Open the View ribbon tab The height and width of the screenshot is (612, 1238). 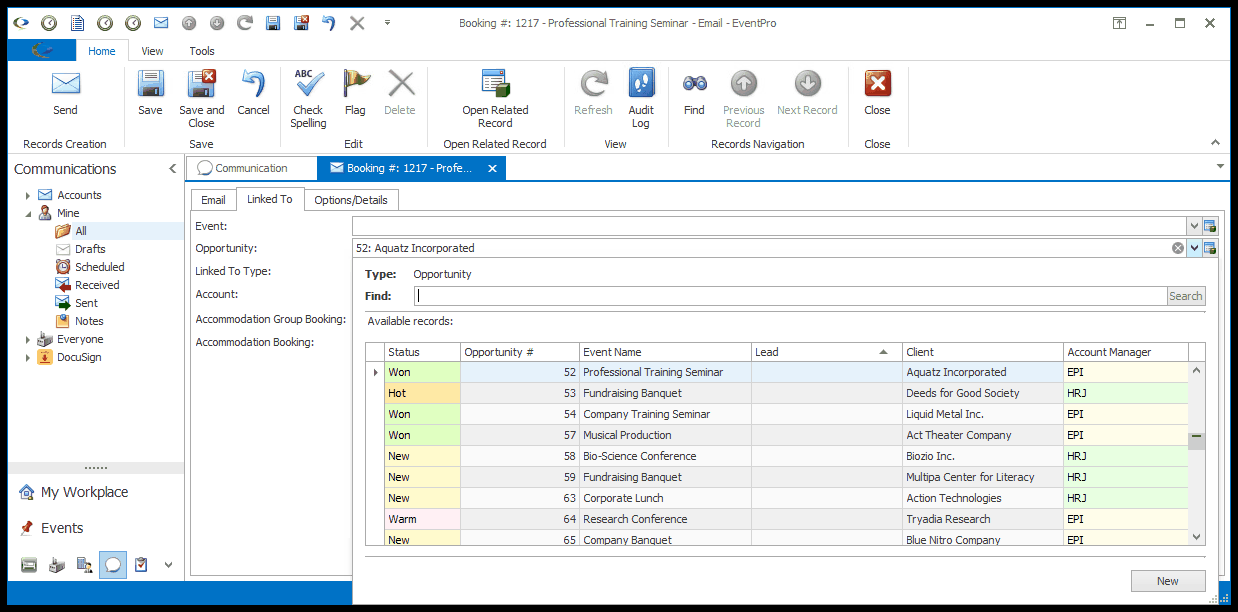[x=152, y=51]
